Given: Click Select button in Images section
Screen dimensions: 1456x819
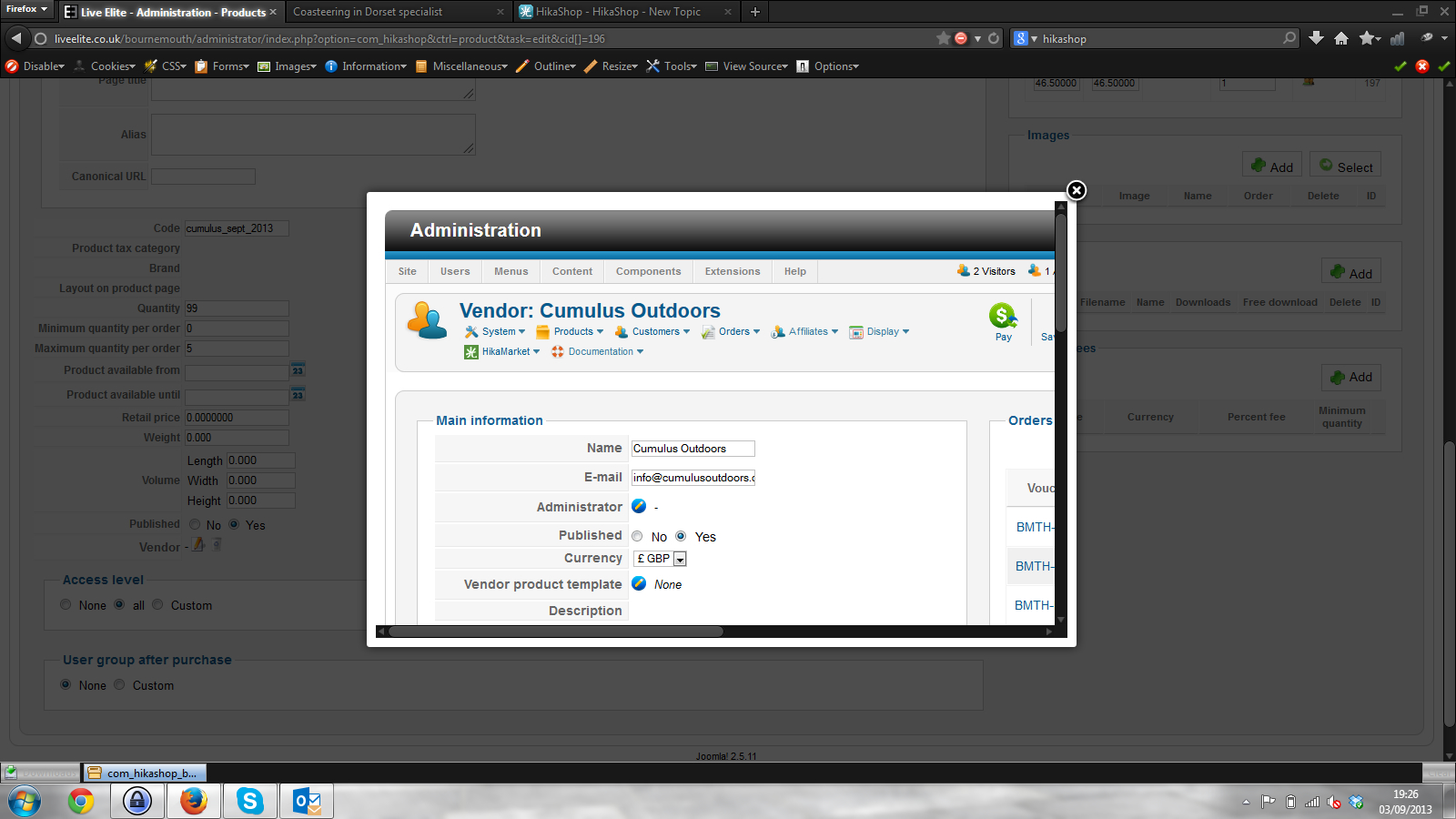Looking at the screenshot, I should click(1346, 166).
